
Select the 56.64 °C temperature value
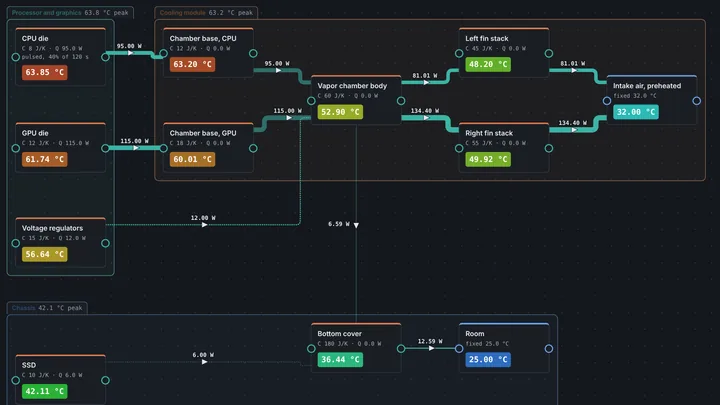[45, 254]
